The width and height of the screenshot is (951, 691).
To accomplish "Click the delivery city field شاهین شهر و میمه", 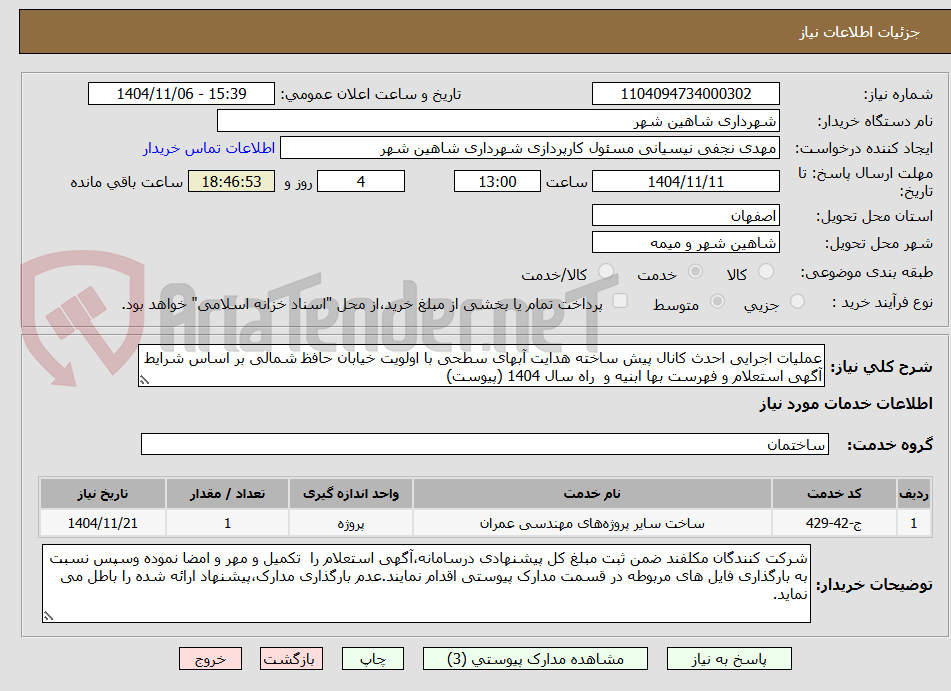I will (x=685, y=243).
